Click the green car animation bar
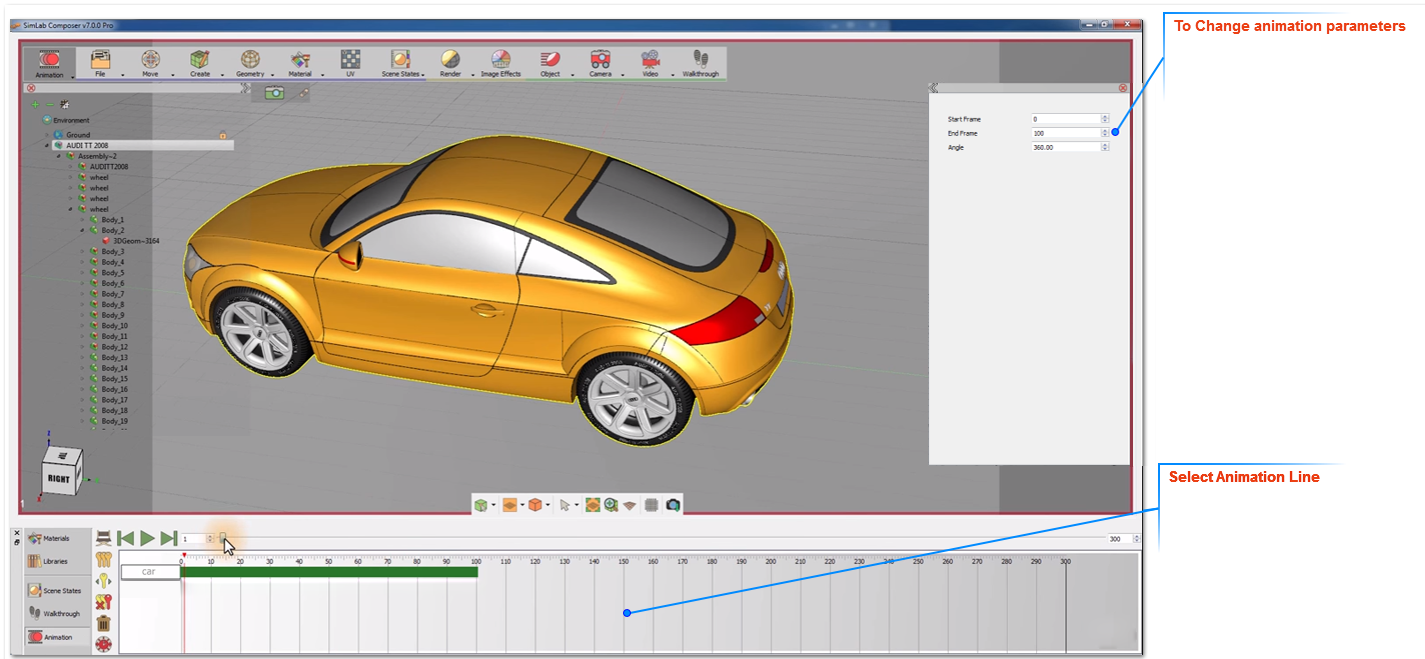The width and height of the screenshot is (1425, 659). tap(330, 572)
